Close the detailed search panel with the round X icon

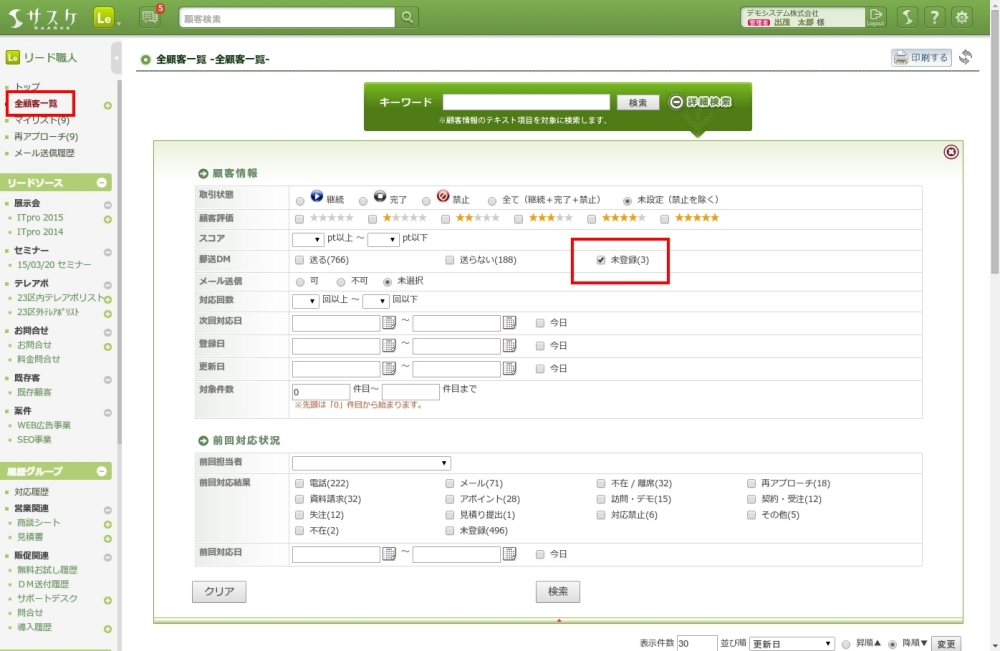[951, 152]
